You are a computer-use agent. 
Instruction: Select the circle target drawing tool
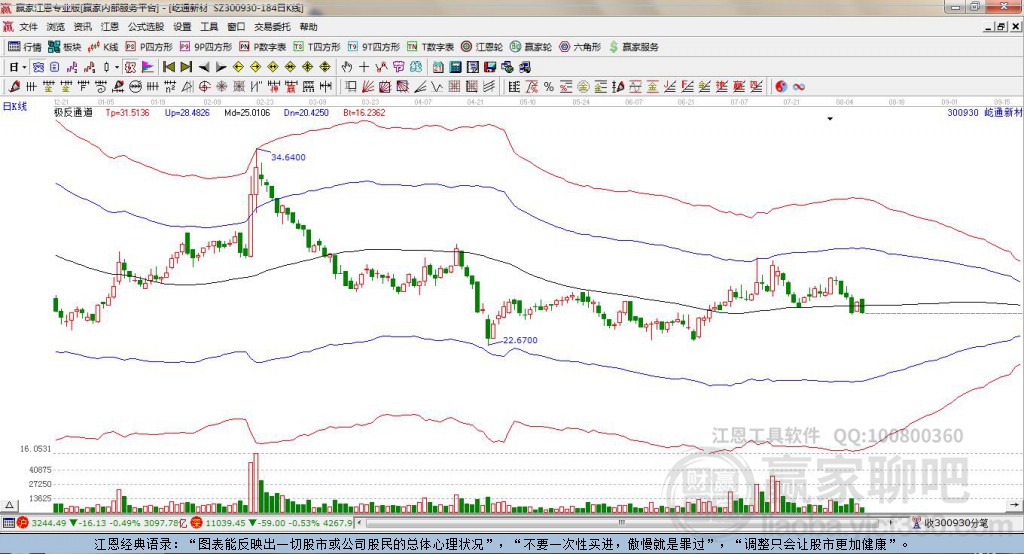tap(204, 86)
